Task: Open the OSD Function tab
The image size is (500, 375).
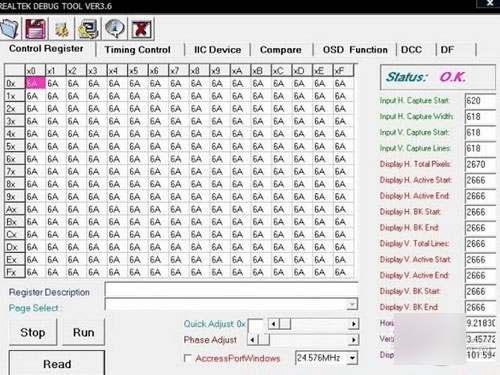Action: click(355, 50)
